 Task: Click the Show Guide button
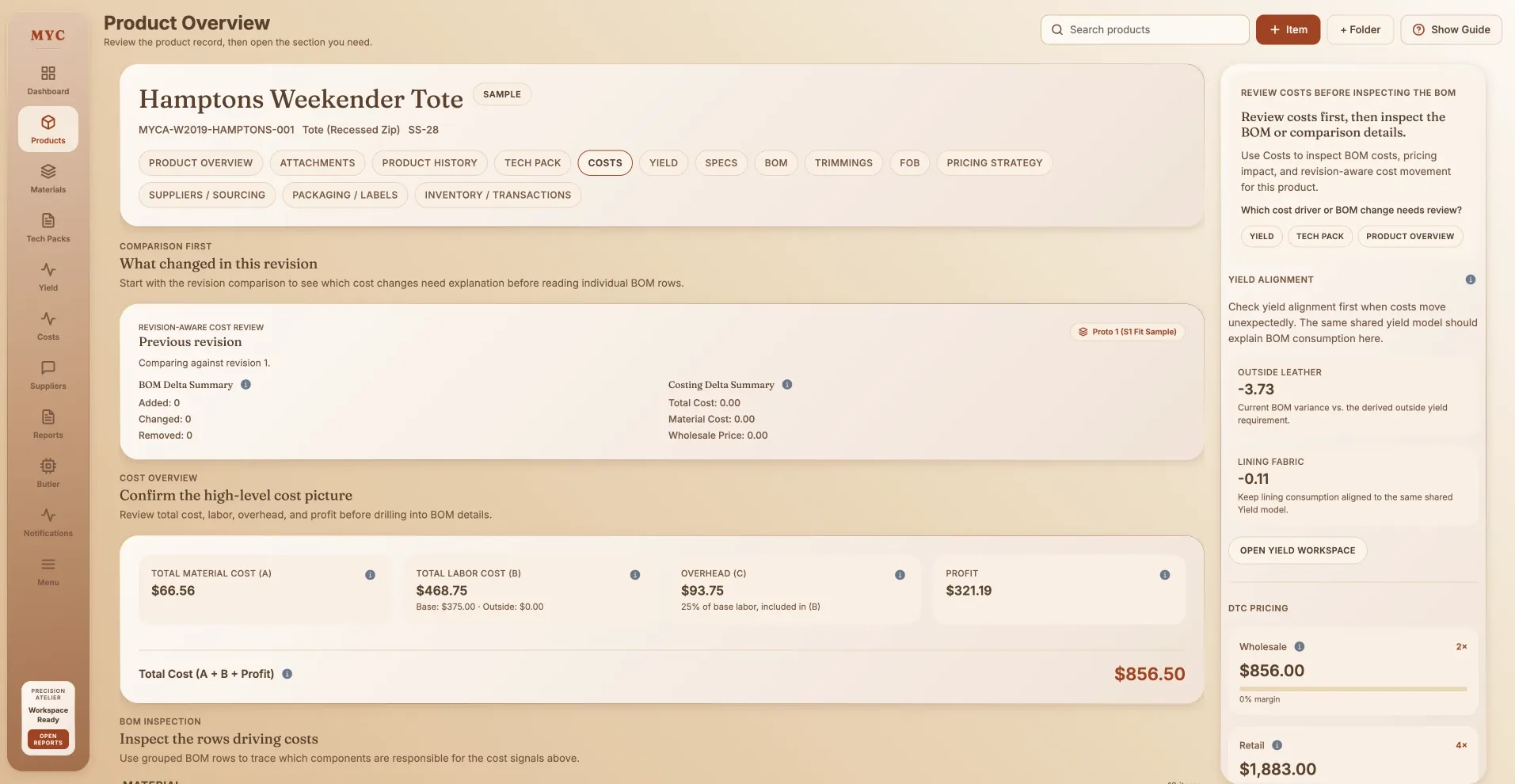[1452, 29]
